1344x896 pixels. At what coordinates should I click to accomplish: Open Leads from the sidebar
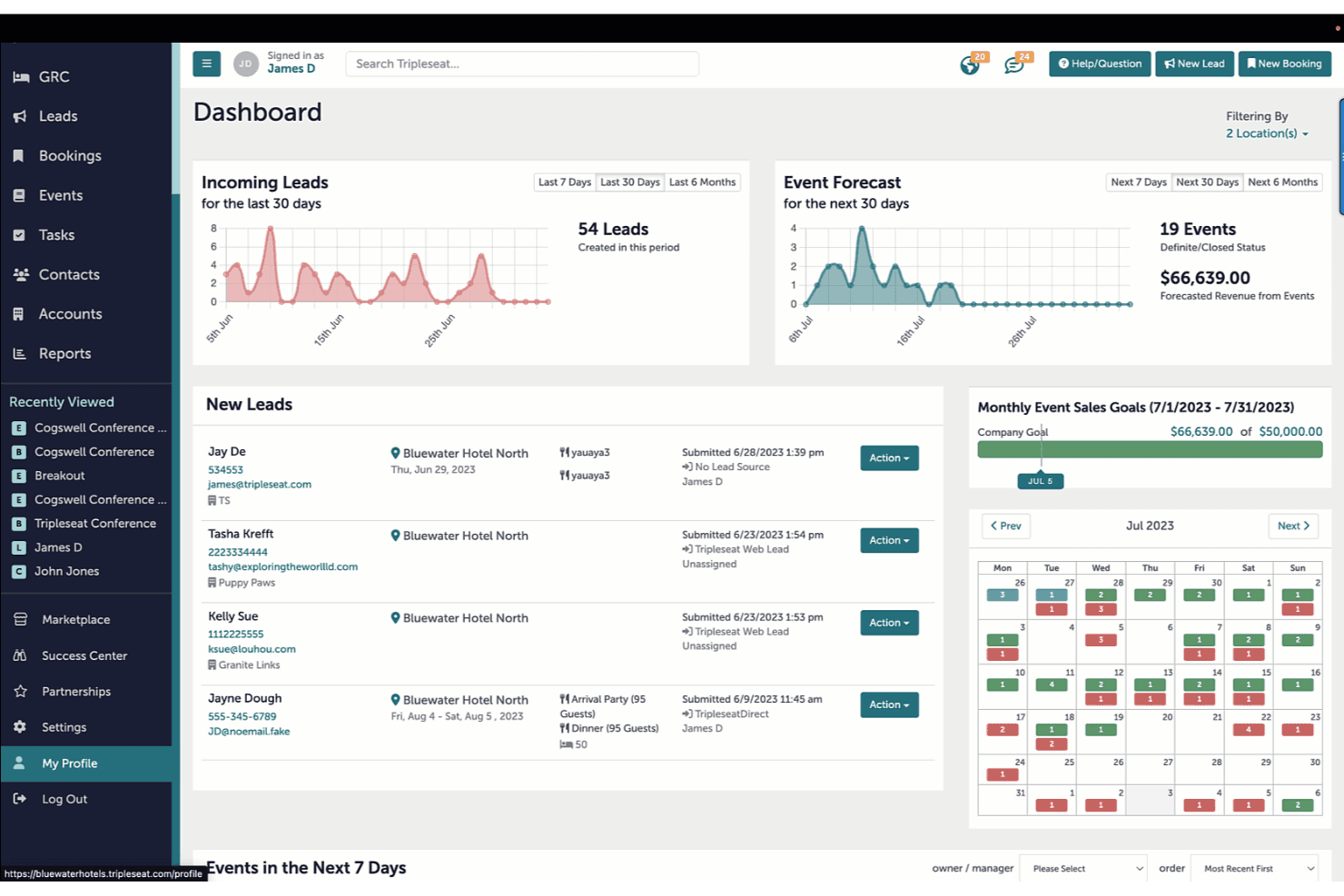pos(57,116)
